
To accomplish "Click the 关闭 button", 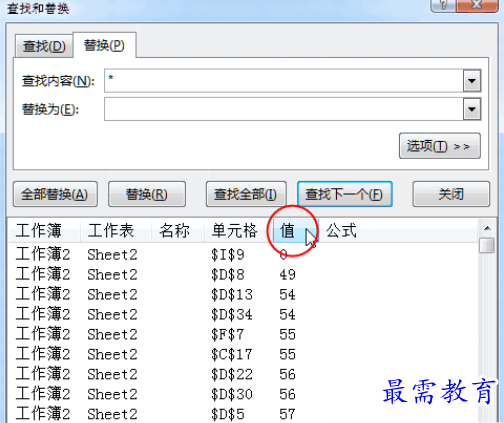I will 451,194.
